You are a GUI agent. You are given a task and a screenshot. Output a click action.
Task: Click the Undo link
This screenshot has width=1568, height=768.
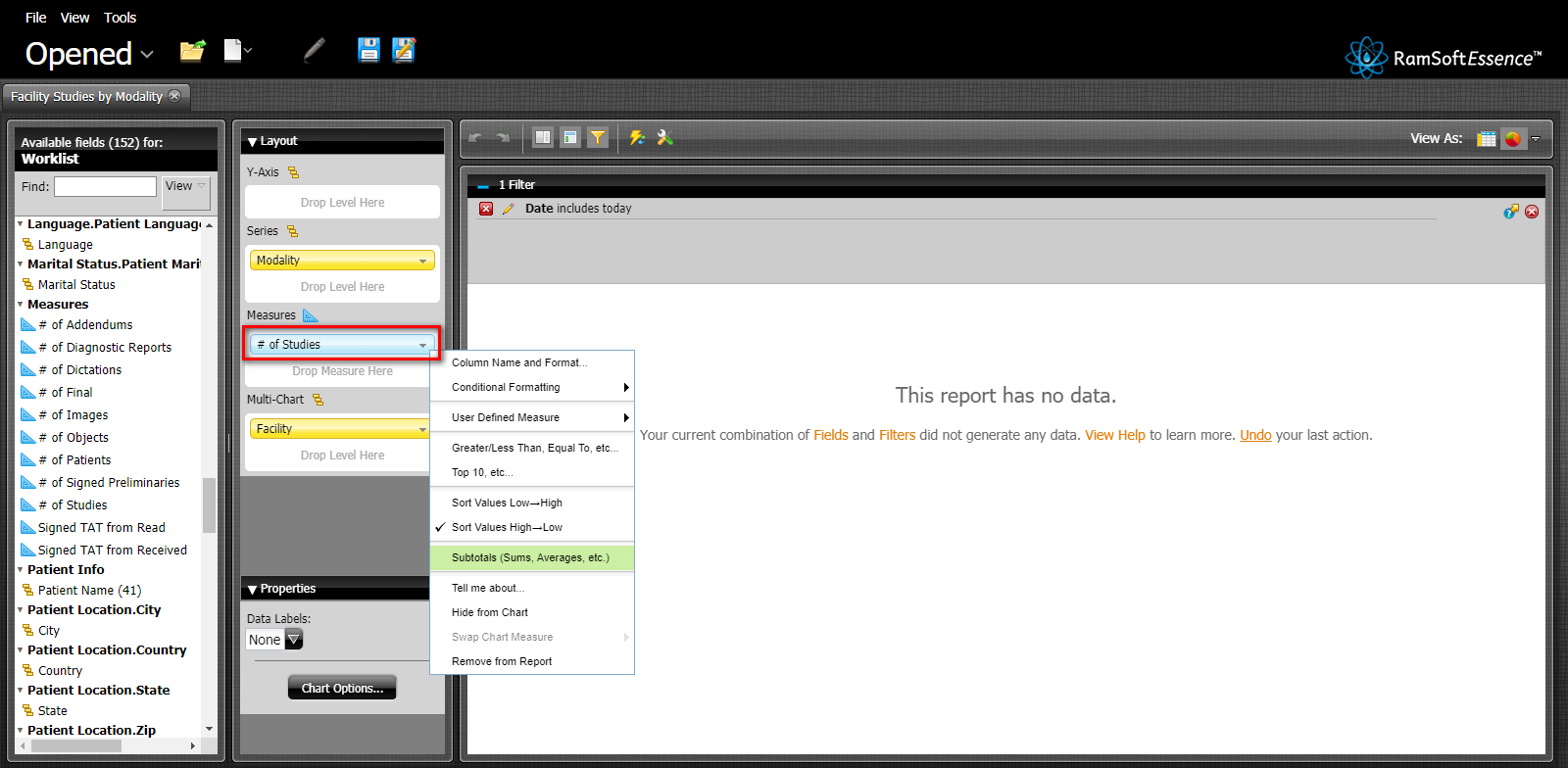click(1255, 435)
